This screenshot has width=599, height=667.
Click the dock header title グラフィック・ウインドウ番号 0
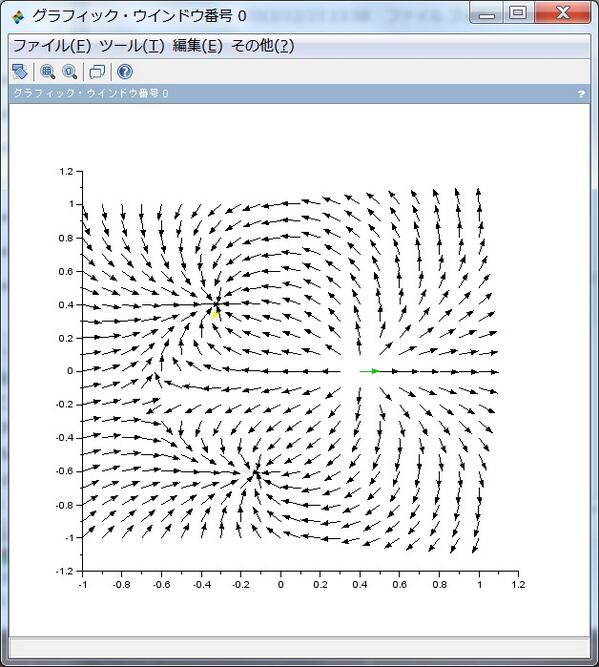click(91, 94)
